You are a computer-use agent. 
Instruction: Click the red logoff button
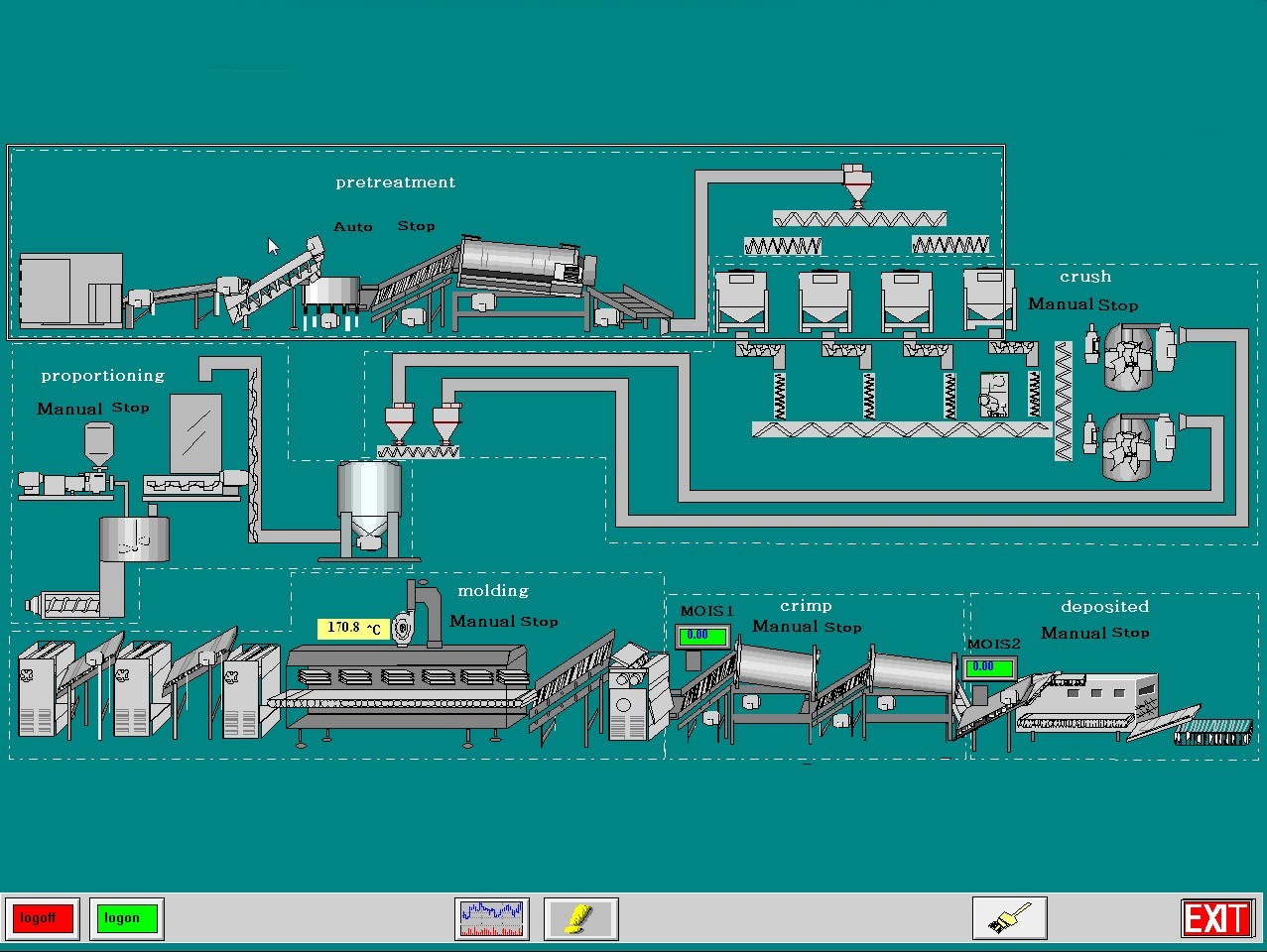click(41, 918)
